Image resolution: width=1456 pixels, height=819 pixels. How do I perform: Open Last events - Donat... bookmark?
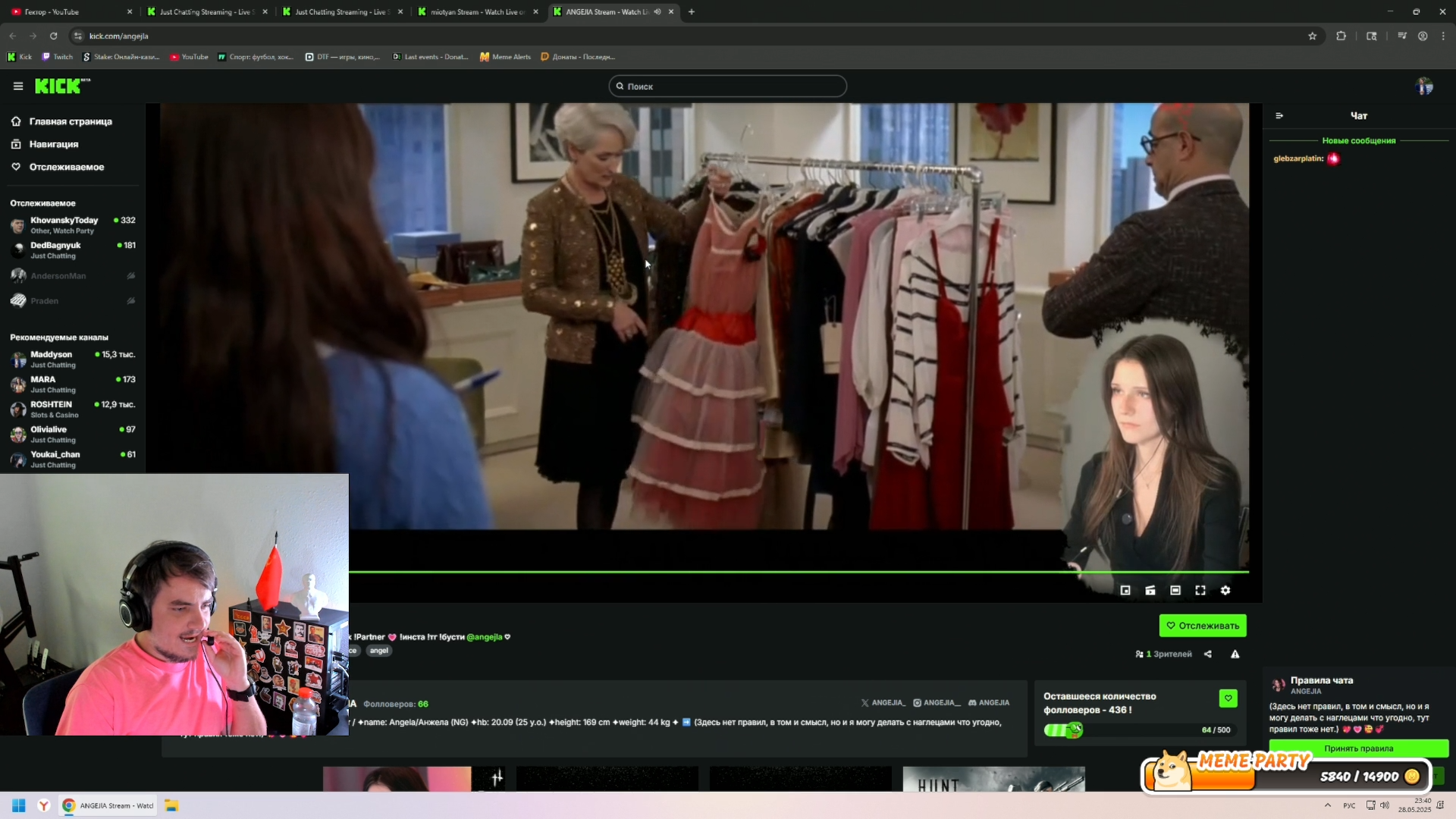[430, 57]
